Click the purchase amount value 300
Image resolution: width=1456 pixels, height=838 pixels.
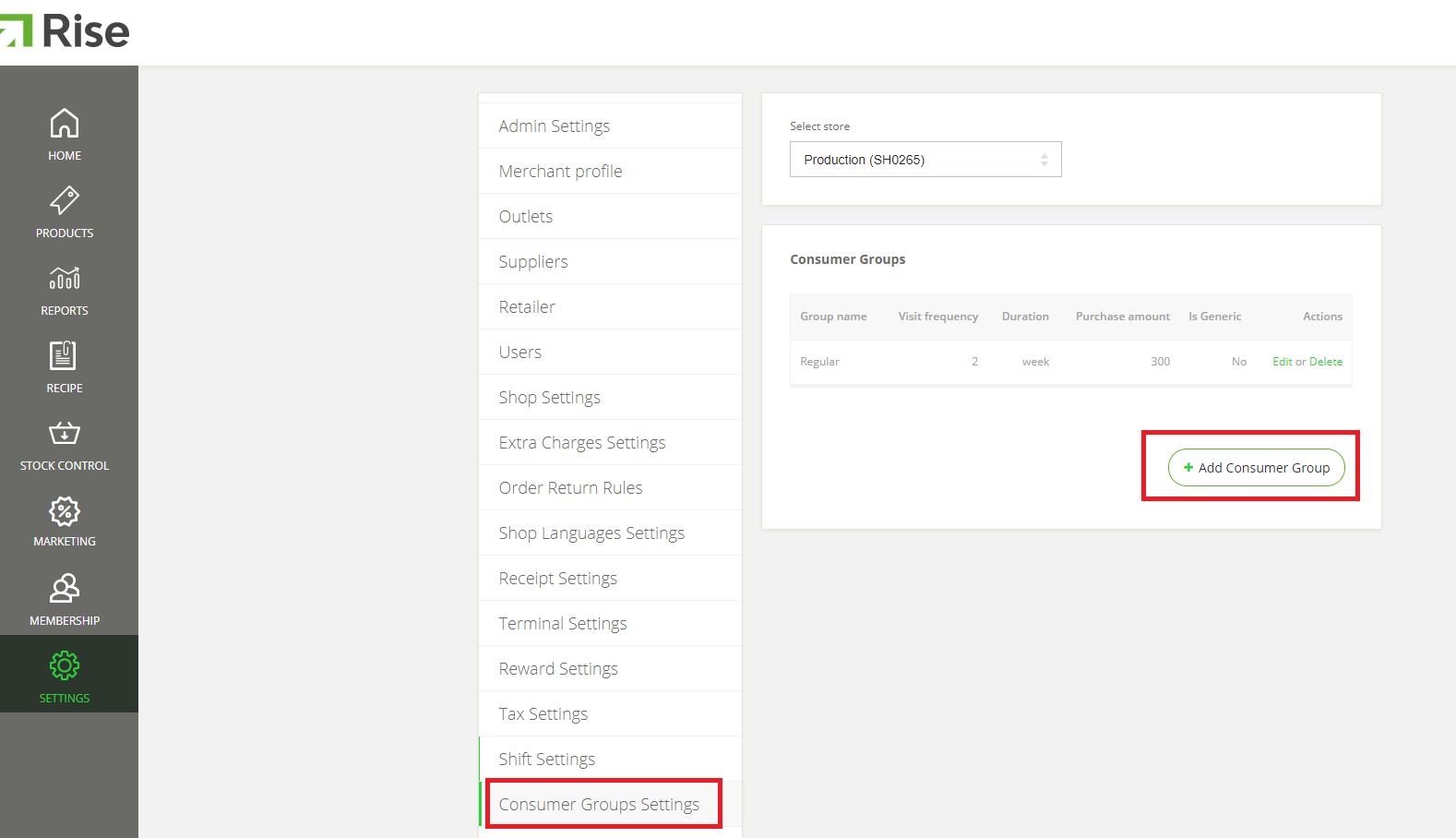[1160, 362]
